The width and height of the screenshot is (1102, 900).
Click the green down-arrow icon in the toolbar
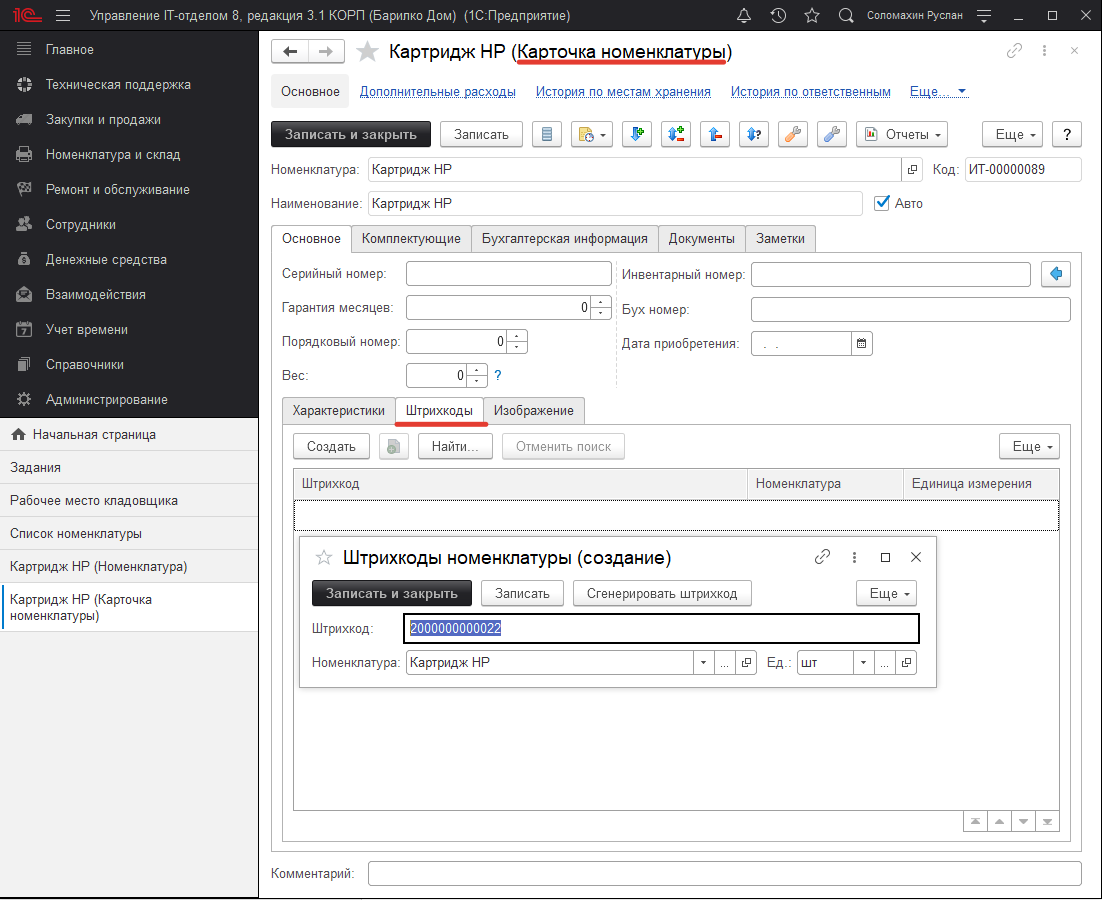click(x=637, y=134)
